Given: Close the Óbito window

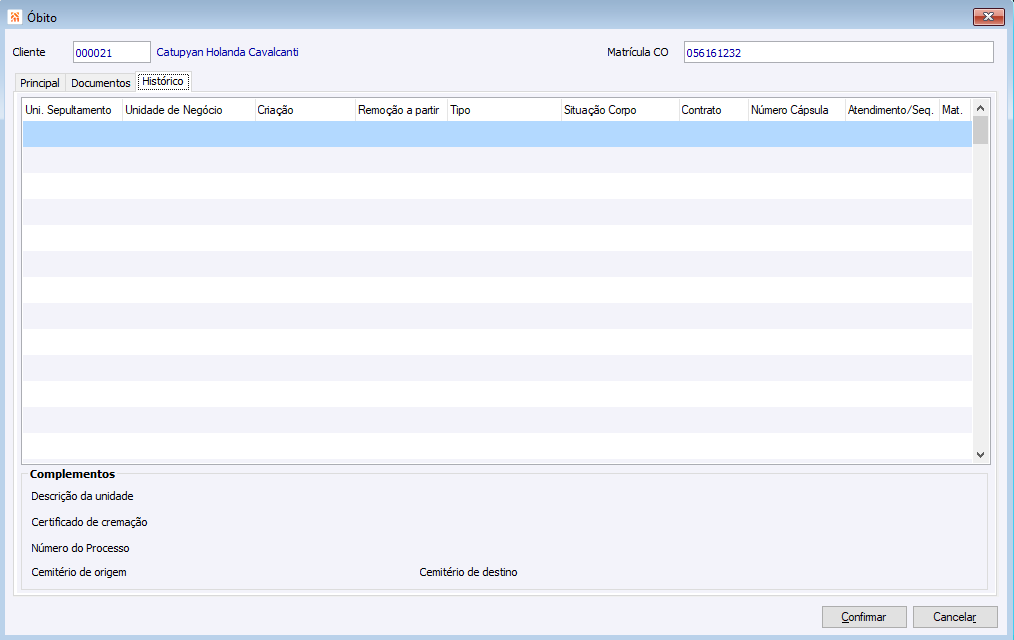Looking at the screenshot, I should (x=988, y=17).
